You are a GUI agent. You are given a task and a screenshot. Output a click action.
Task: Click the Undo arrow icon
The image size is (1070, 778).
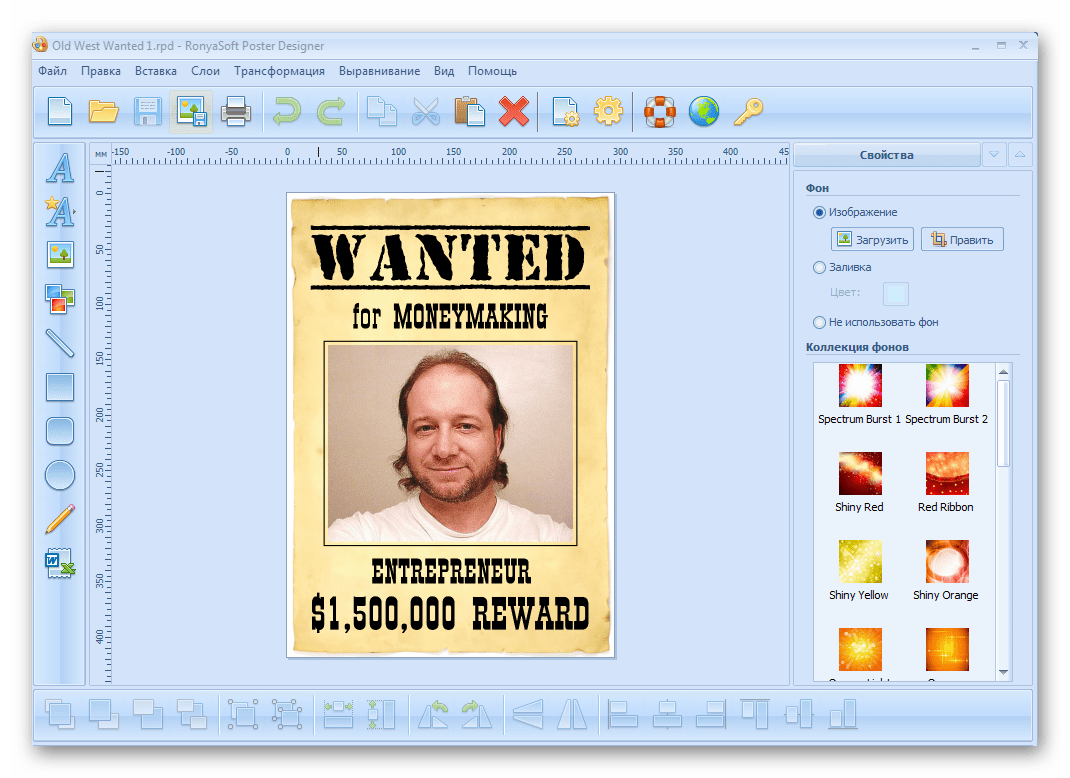tap(287, 111)
